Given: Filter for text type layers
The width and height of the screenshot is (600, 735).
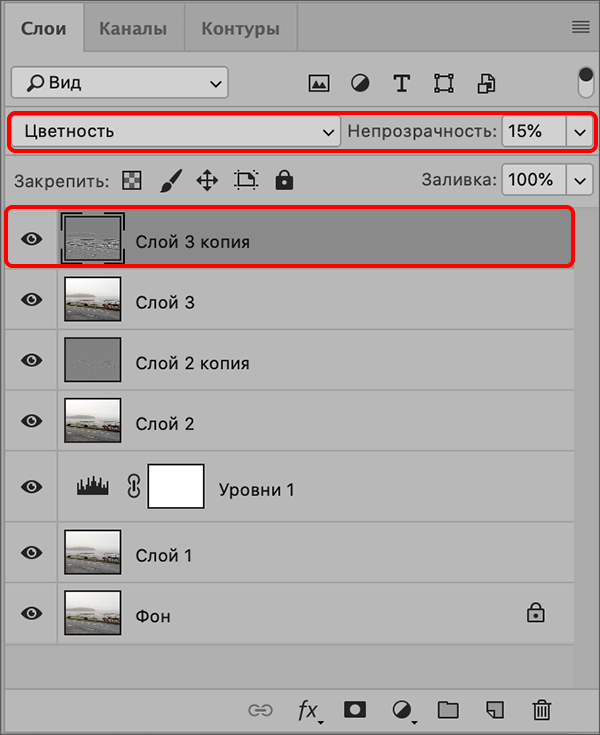Looking at the screenshot, I should [402, 83].
